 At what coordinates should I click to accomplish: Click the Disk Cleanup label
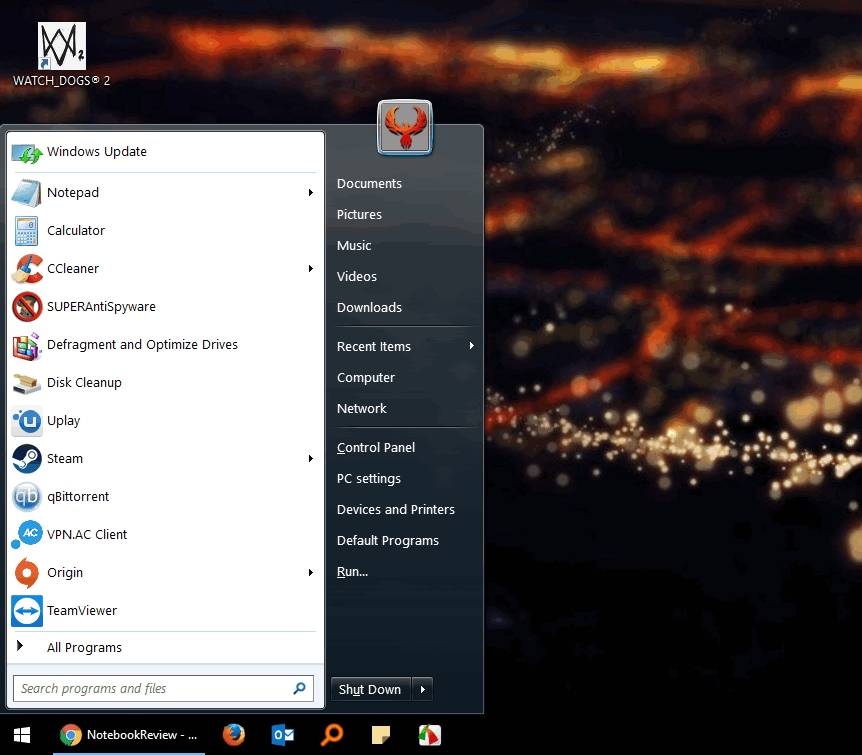click(84, 383)
